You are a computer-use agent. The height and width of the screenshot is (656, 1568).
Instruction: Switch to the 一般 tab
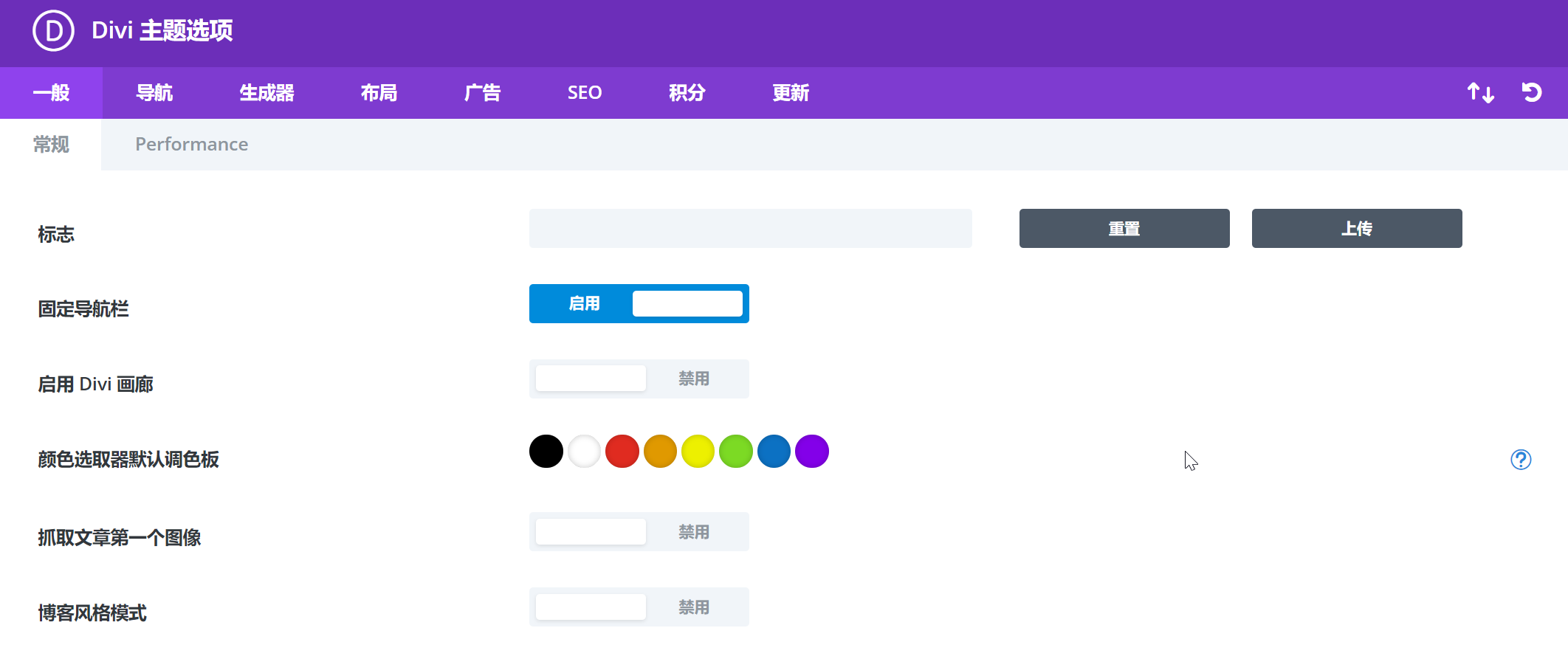pyautogui.click(x=51, y=93)
